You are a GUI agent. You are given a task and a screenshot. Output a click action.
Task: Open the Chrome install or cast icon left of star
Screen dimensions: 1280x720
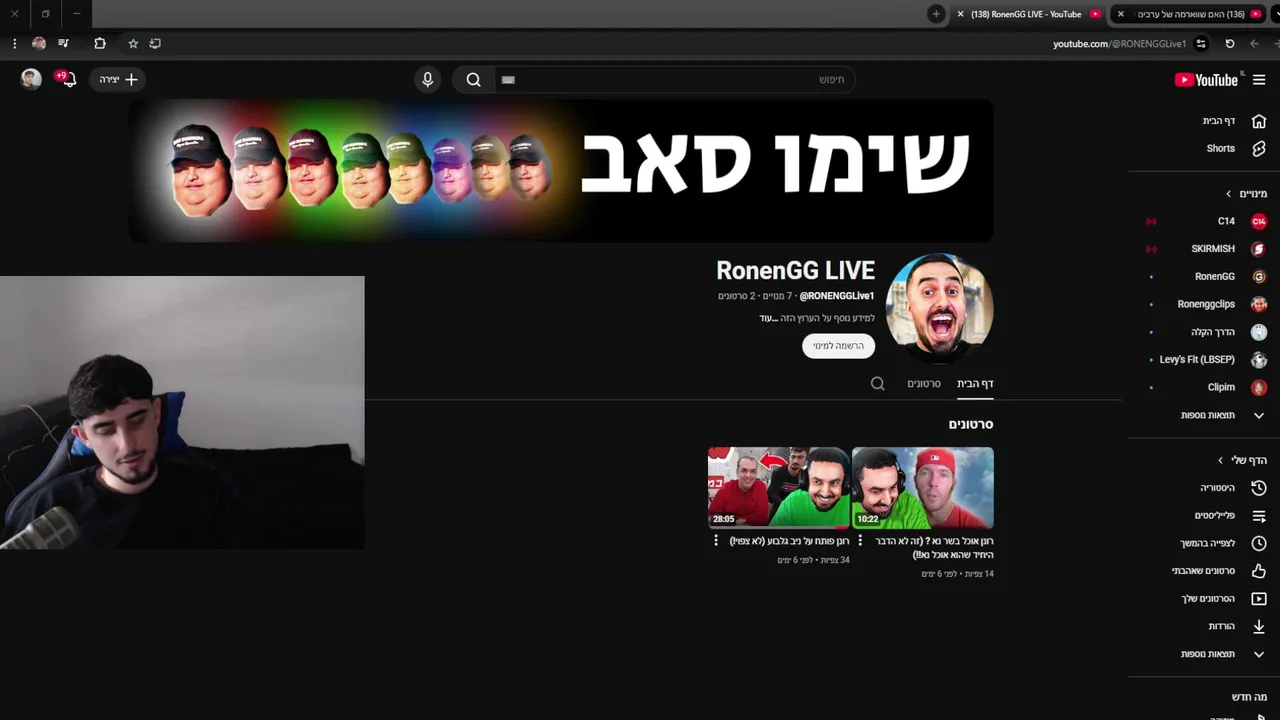click(x=155, y=43)
